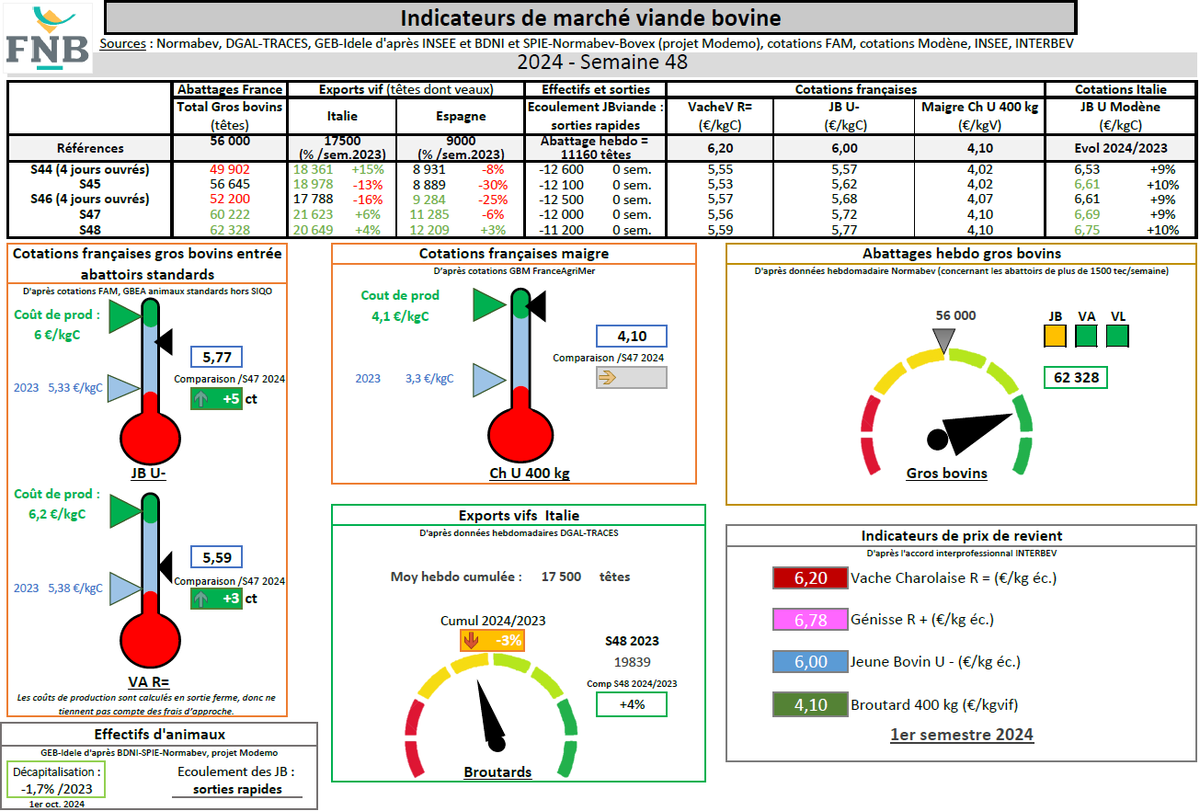Click the red down arrow beside -3%
This screenshot has height=811, width=1200.
click(471, 639)
